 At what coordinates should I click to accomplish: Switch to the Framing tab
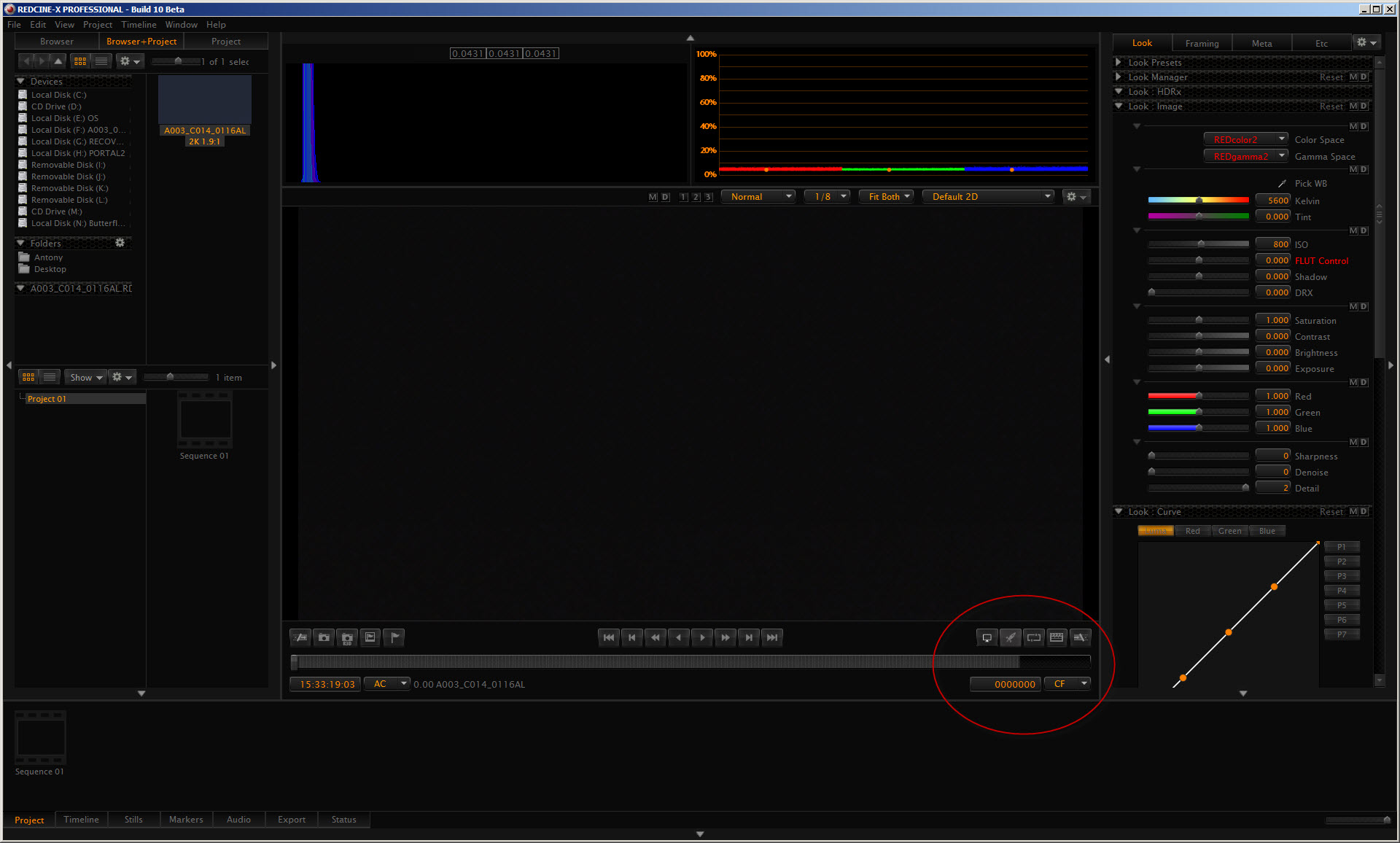(1202, 44)
